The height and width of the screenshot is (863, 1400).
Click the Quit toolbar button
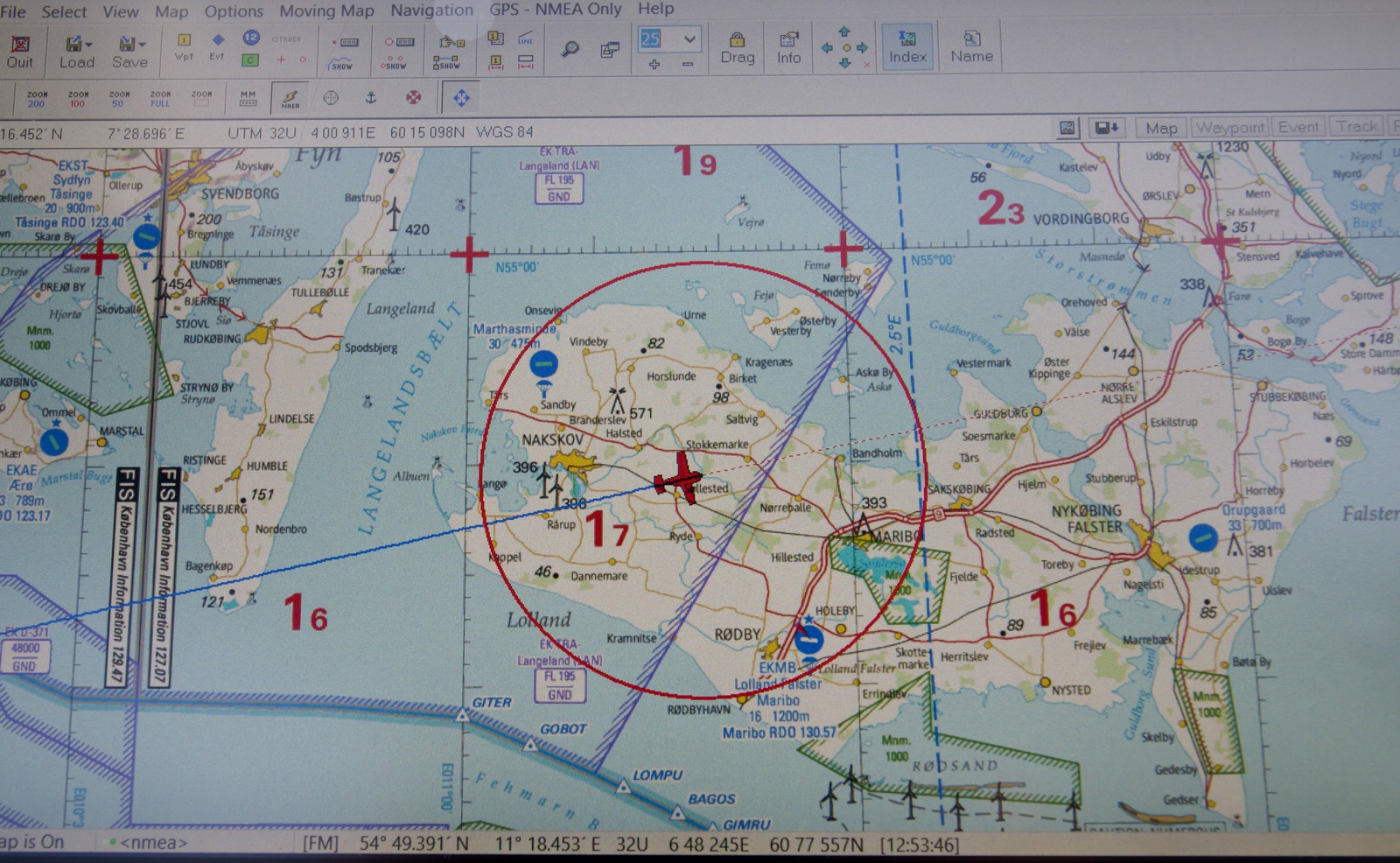coord(19,51)
